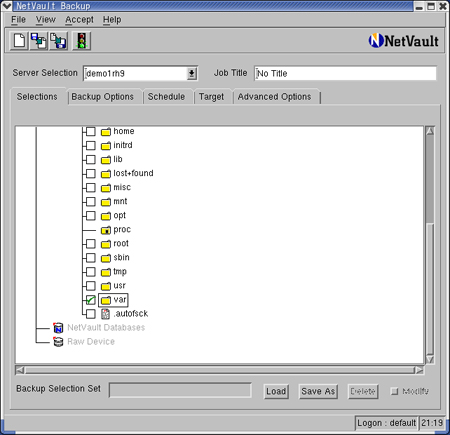
Task: Open the window menu in title bar
Action: (6, 6)
